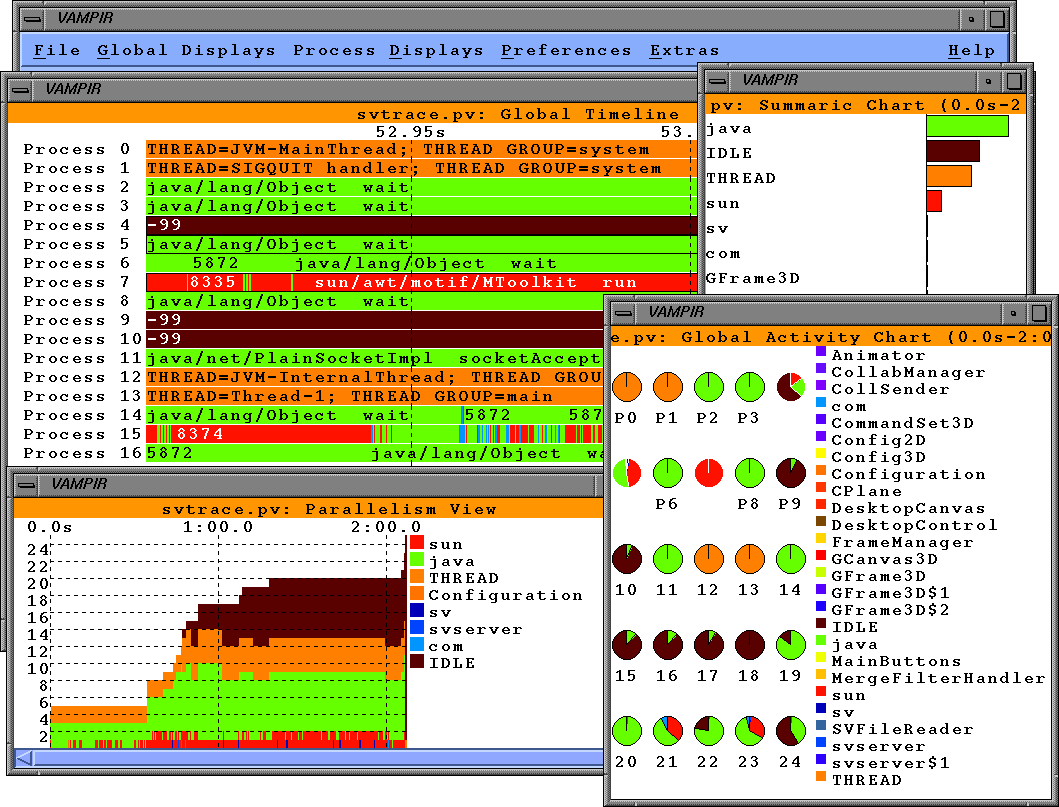Open the window menu of the Parallelism View window
This screenshot has width=1059, height=807.
(x=27, y=484)
